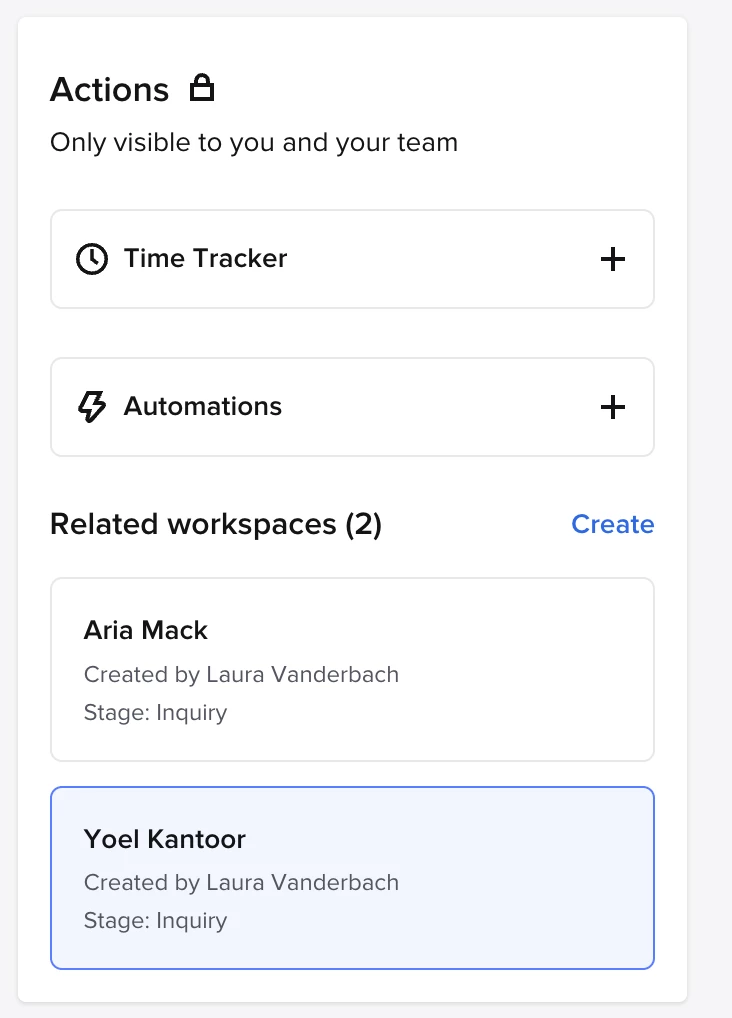The image size is (732, 1018).
Task: Click 'Created by Laura Vanderbach' under Aria Mack
Action: (241, 675)
